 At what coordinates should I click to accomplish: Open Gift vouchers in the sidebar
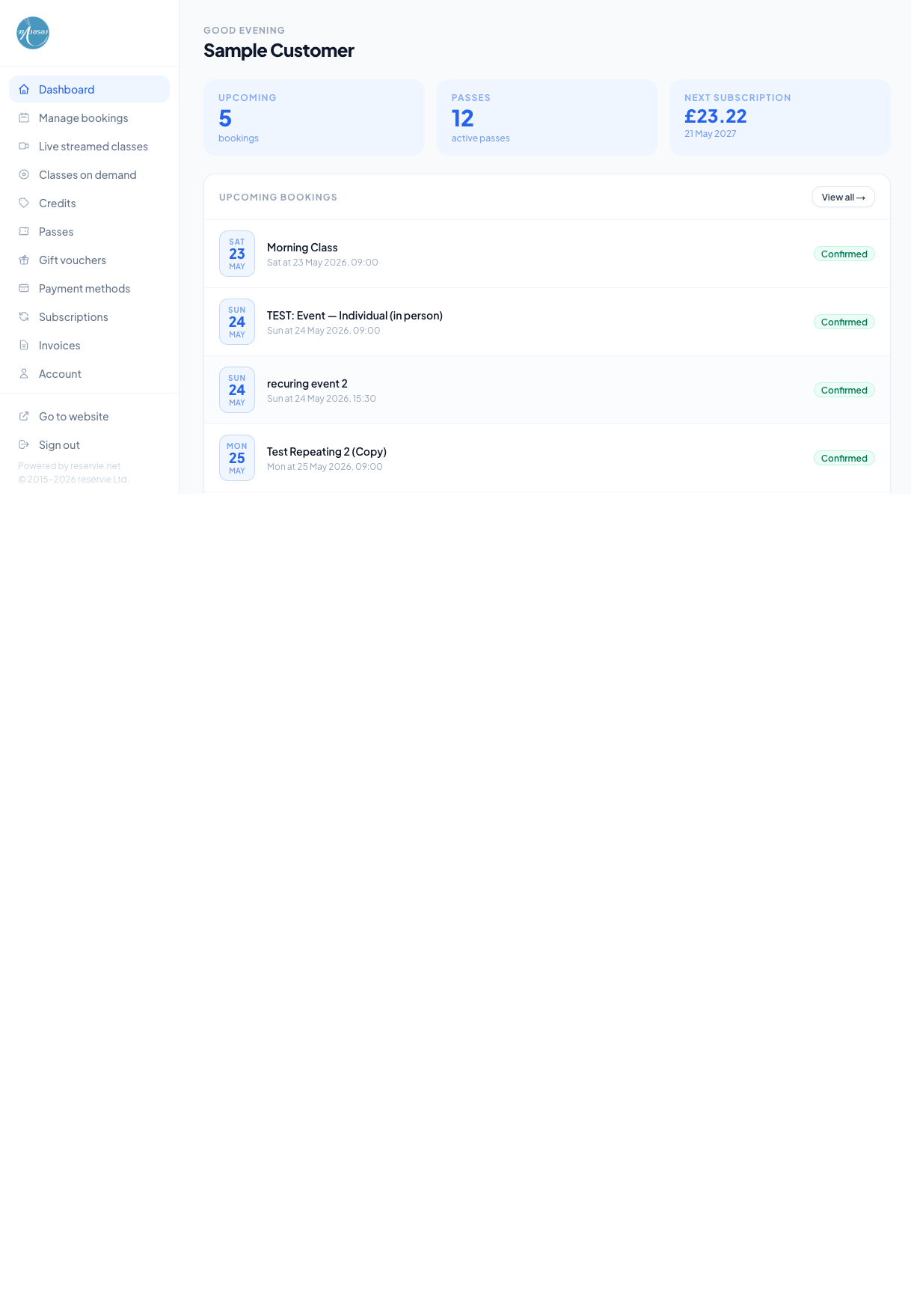point(89,260)
